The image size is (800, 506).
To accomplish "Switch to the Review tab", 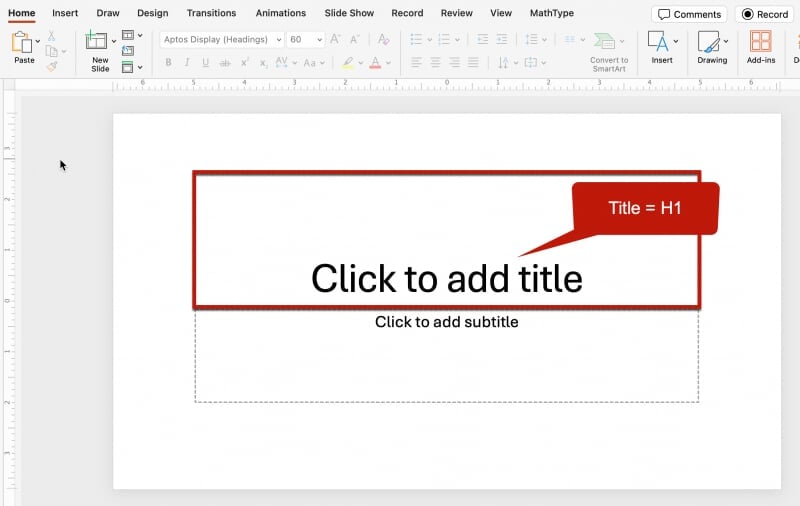I will [457, 13].
